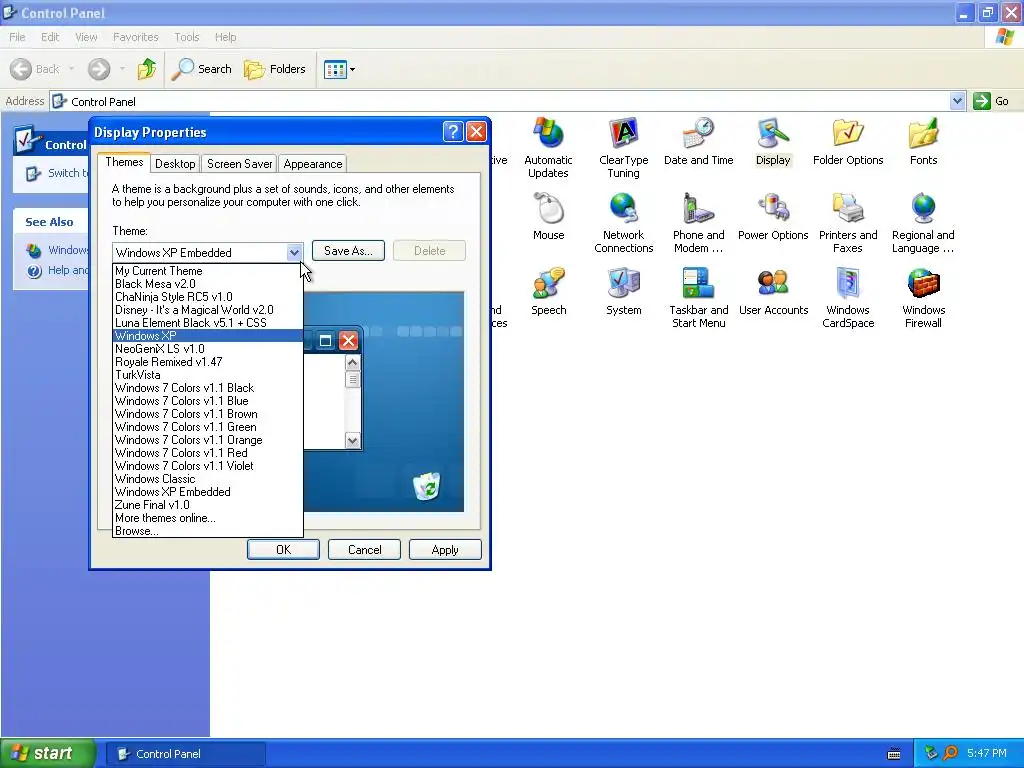This screenshot has width=1024, height=768.
Task: Click OK in Display Properties
Action: [283, 549]
